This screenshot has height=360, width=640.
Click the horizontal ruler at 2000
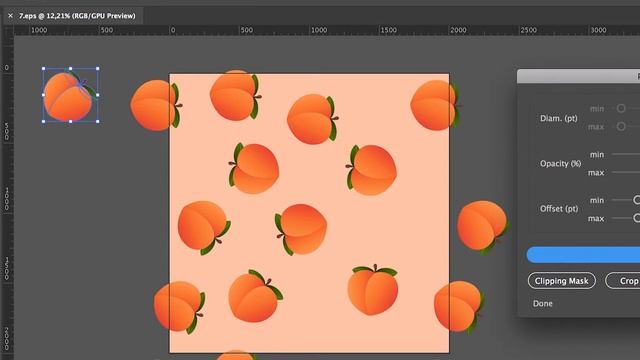click(x=458, y=30)
